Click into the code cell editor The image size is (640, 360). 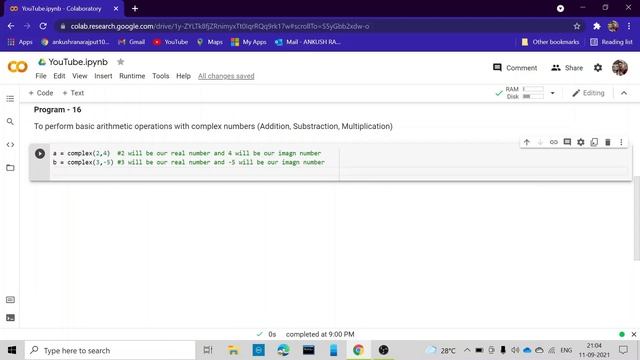tap(340, 162)
